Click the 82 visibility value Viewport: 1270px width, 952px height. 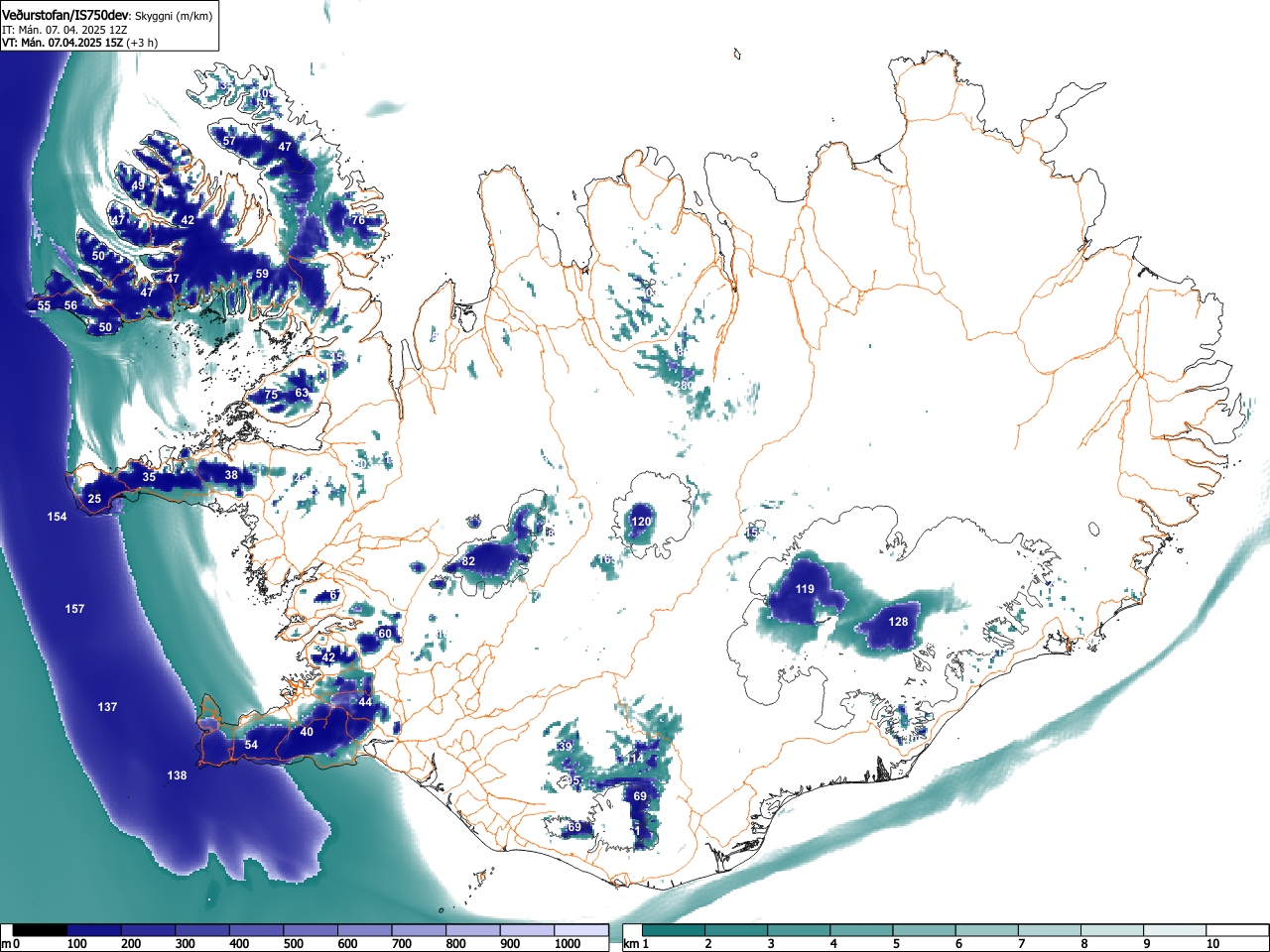(x=468, y=561)
